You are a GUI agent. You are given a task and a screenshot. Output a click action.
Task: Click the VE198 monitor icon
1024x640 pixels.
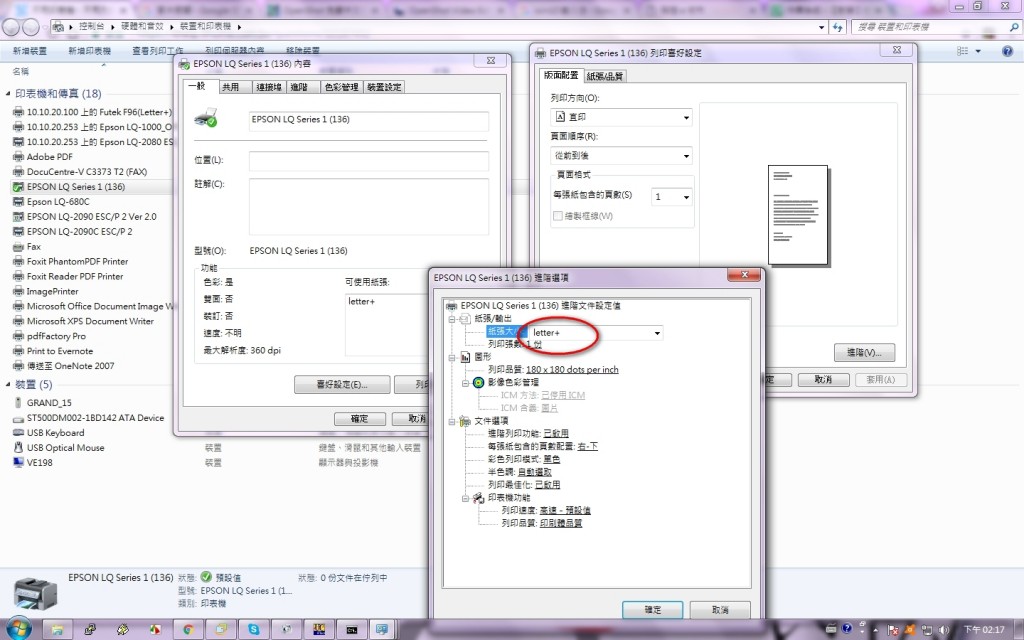coord(18,462)
